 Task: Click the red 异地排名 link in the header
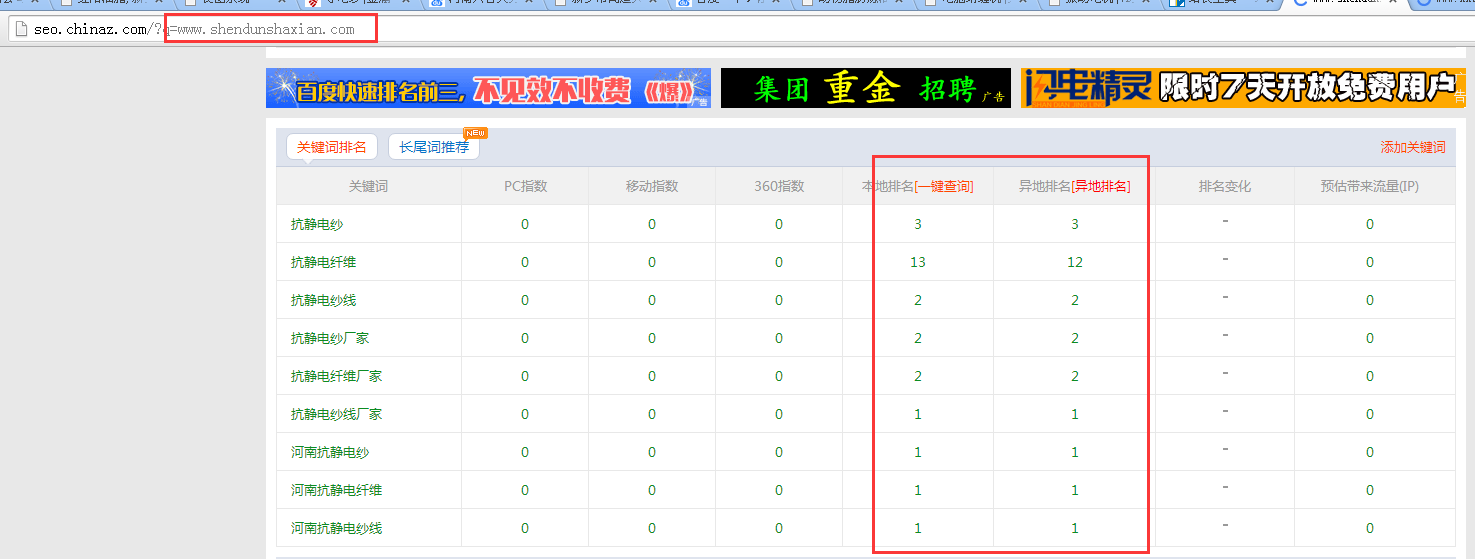1101,186
